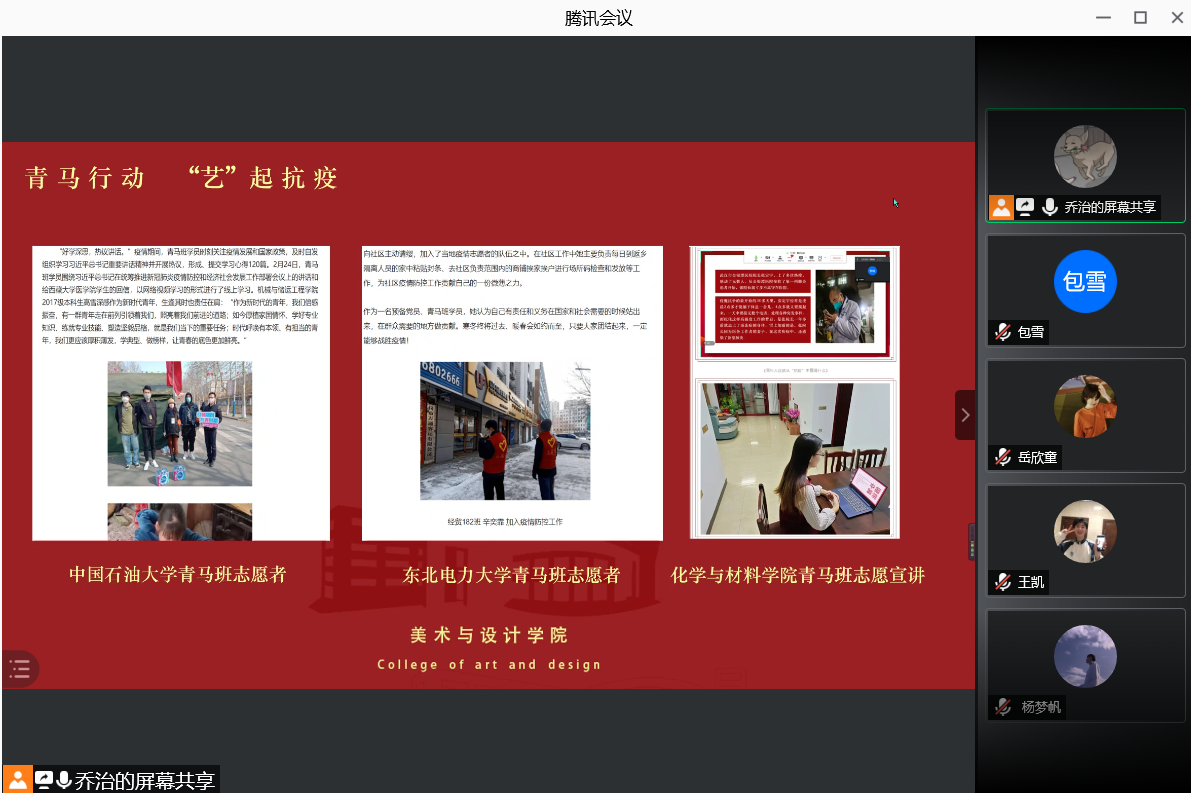Click muted microphone icon next to 杨梦帆

click(x=1002, y=707)
